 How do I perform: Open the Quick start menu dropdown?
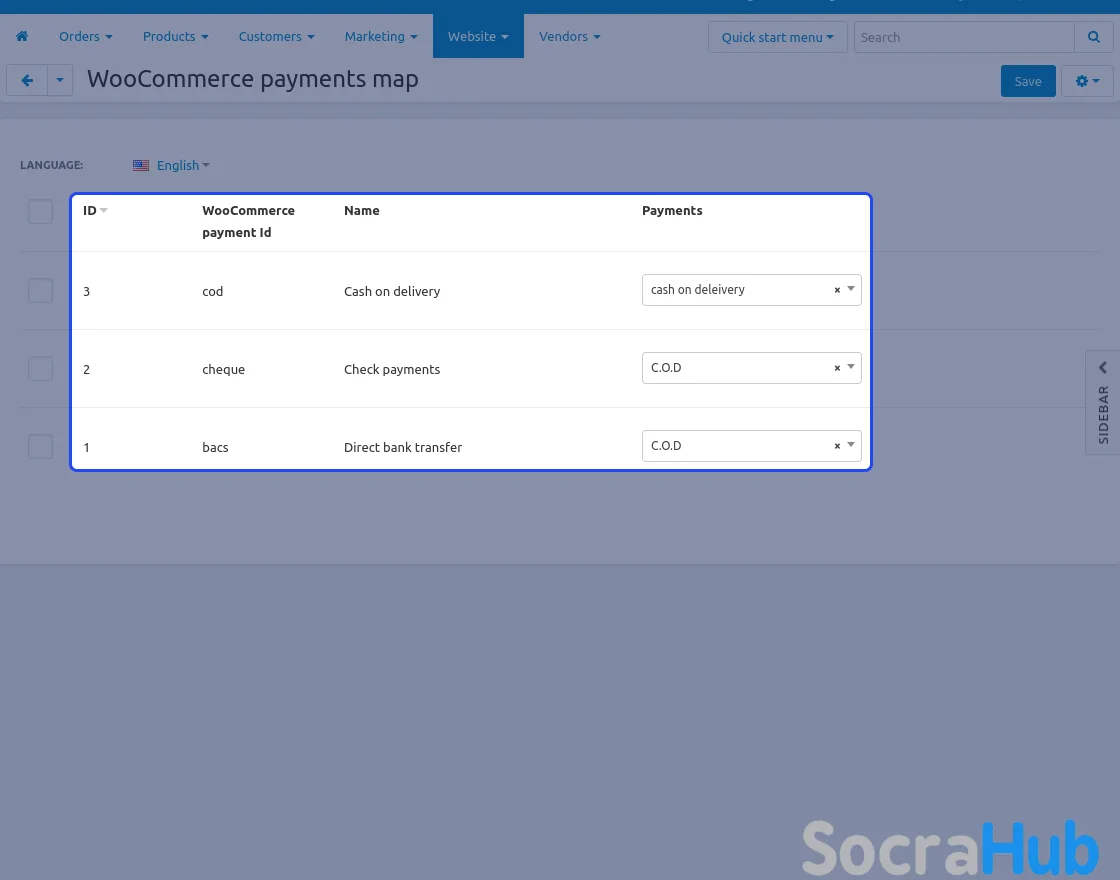[777, 37]
